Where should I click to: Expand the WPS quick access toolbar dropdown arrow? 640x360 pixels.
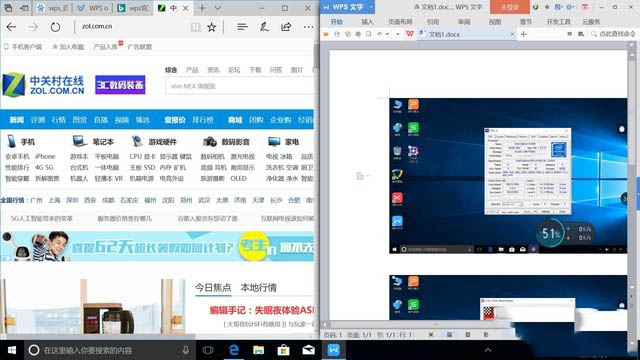[x=398, y=35]
